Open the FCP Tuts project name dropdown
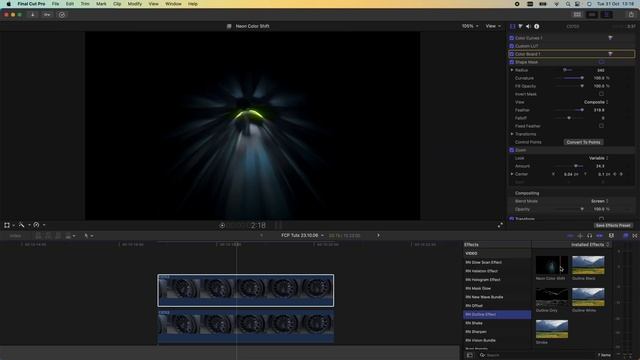This screenshot has width=640, height=360. pos(302,236)
